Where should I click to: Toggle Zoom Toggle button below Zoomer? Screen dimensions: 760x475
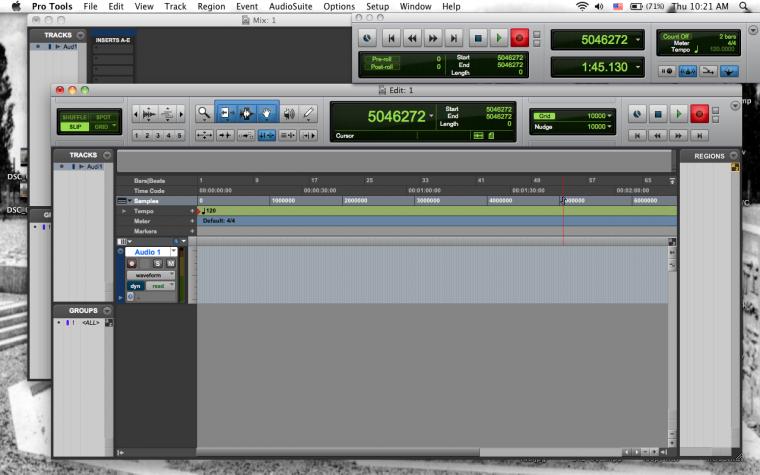(204, 136)
